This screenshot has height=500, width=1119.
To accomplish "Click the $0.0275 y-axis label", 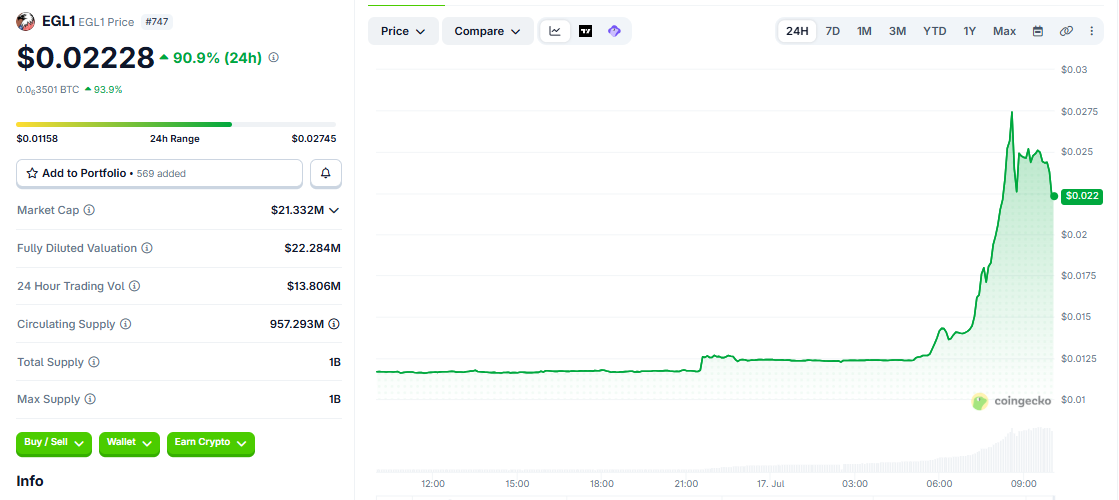I will (1079, 111).
